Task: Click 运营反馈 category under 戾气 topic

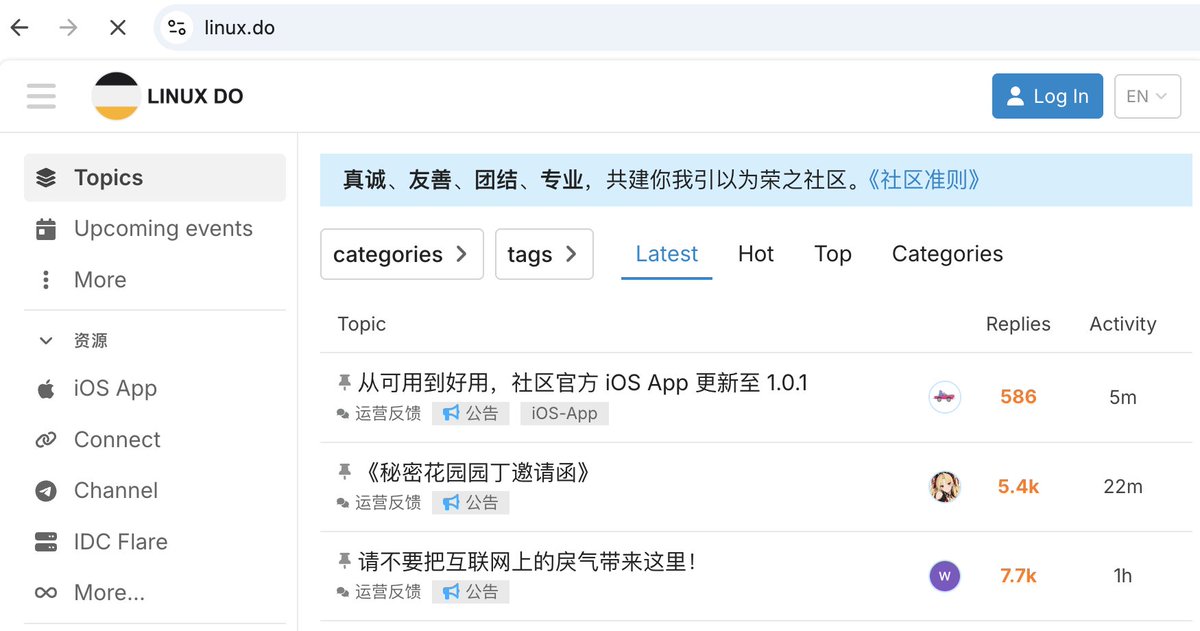Action: [379, 592]
